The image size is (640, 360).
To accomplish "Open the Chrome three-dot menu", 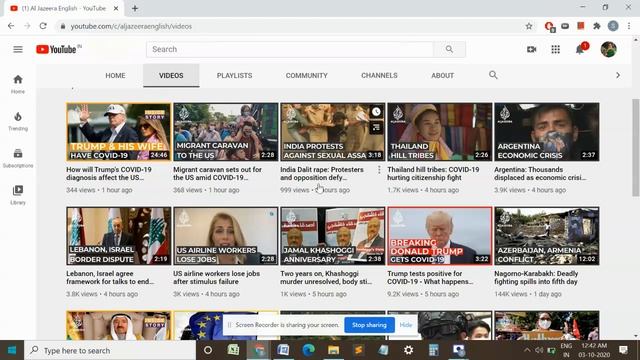I will tap(629, 26).
